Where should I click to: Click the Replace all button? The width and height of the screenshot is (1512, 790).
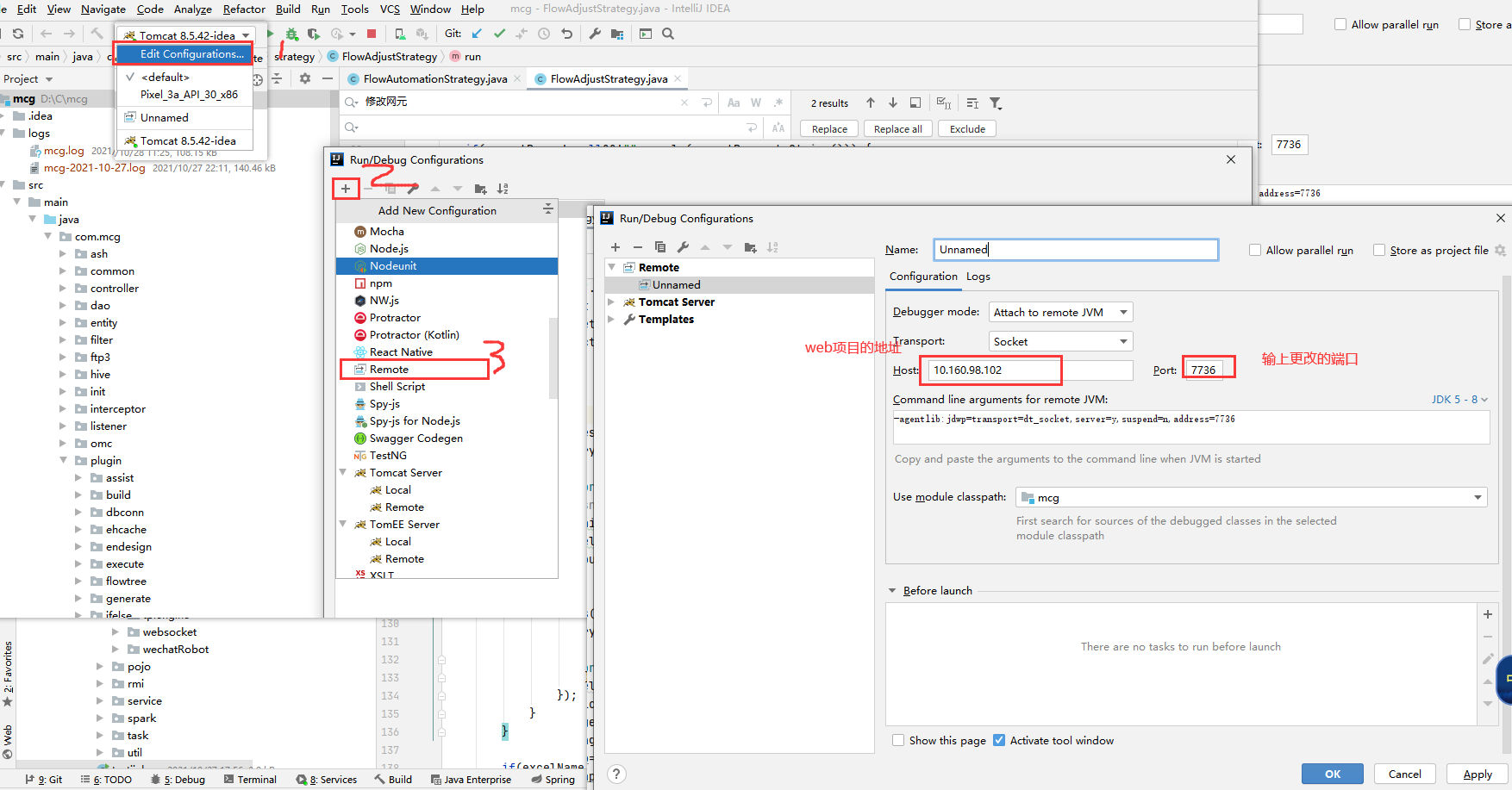(897, 128)
